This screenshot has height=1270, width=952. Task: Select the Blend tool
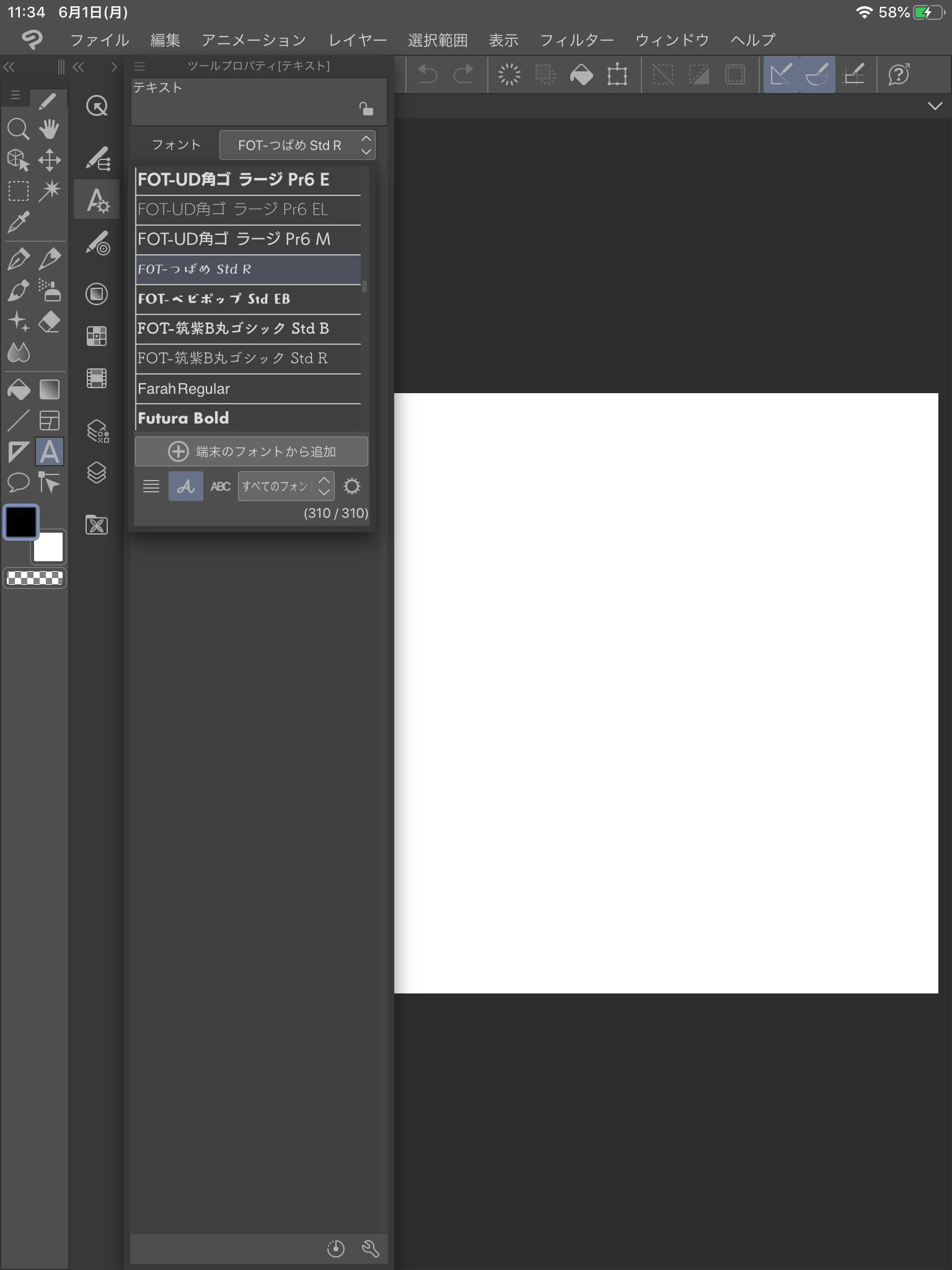[18, 352]
